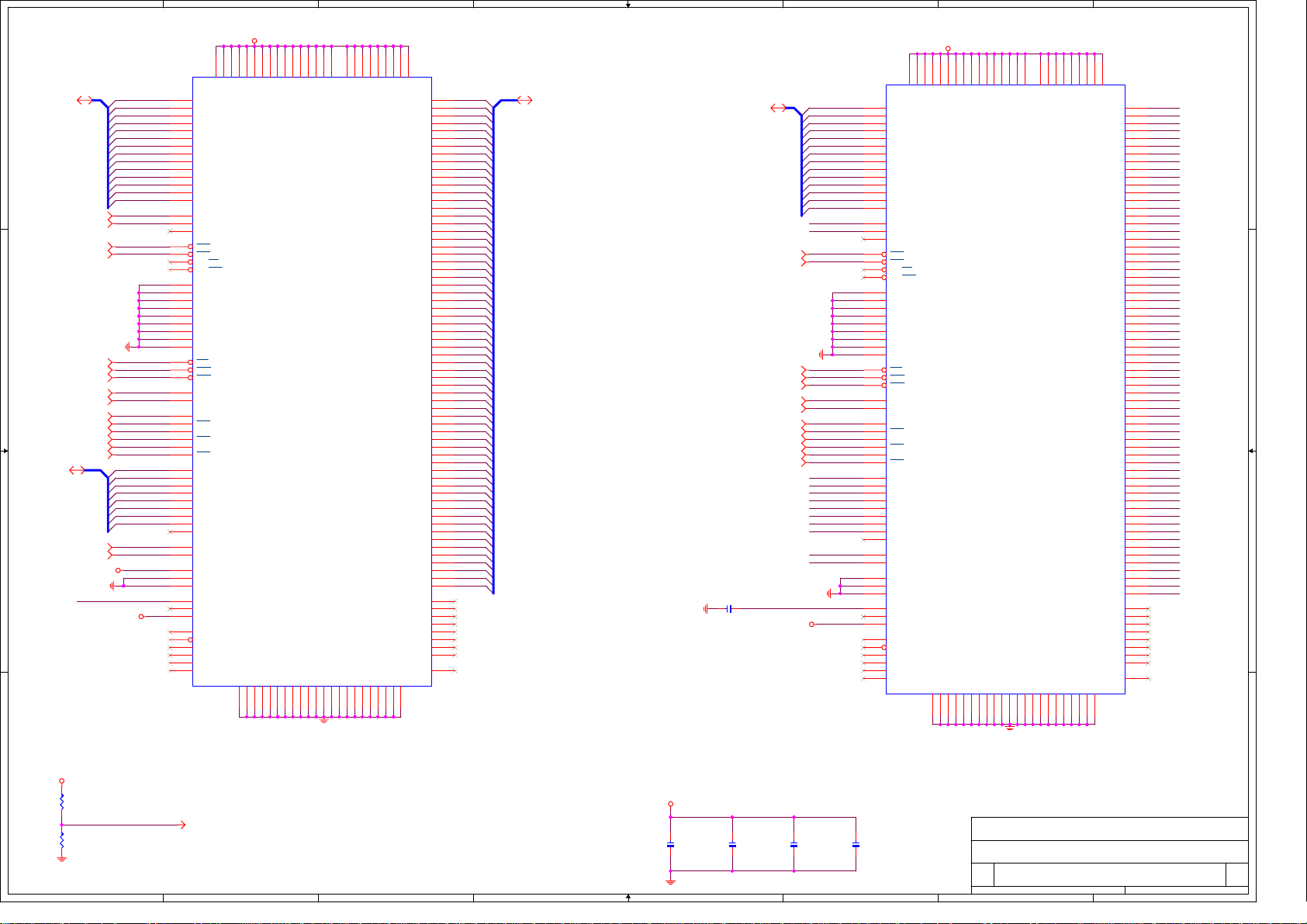The width and height of the screenshot is (1307, 924).
Task: Click the title block in the corner
Action: (x=1110, y=855)
